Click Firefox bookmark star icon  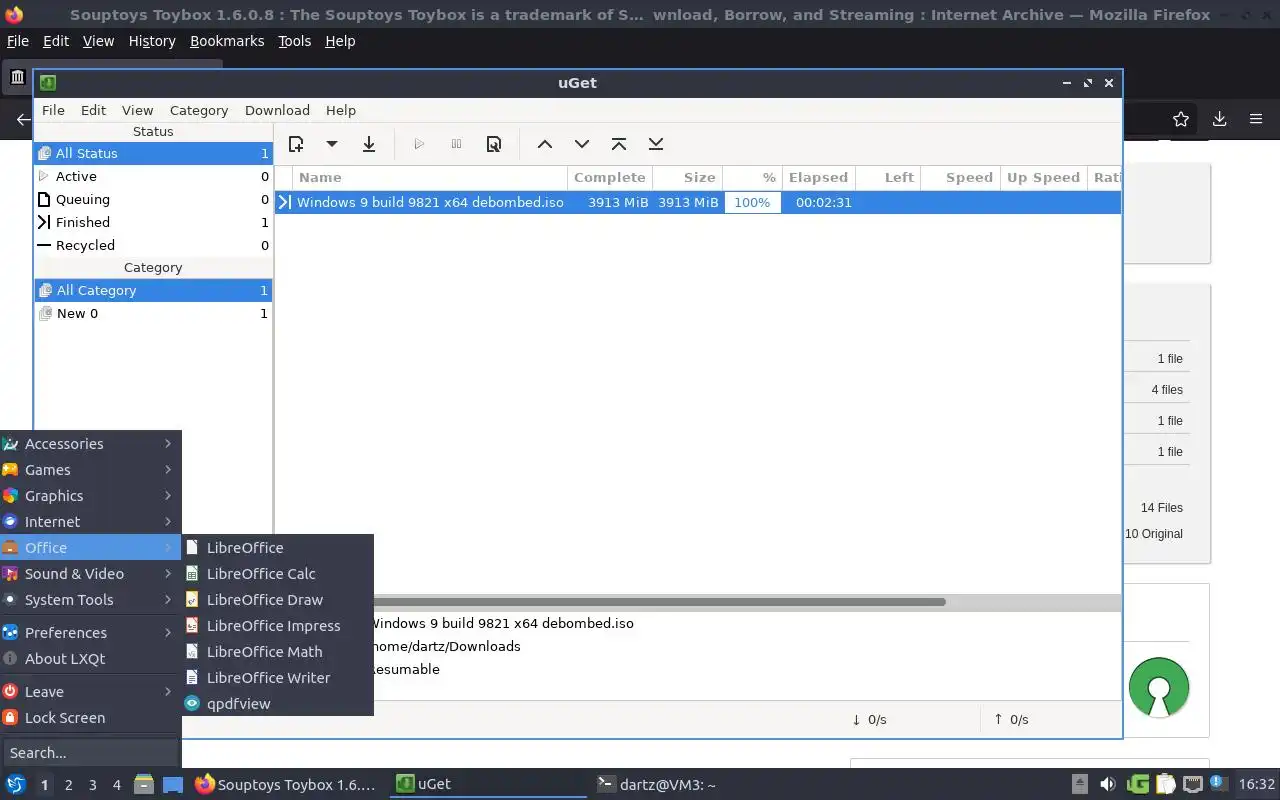(1181, 119)
